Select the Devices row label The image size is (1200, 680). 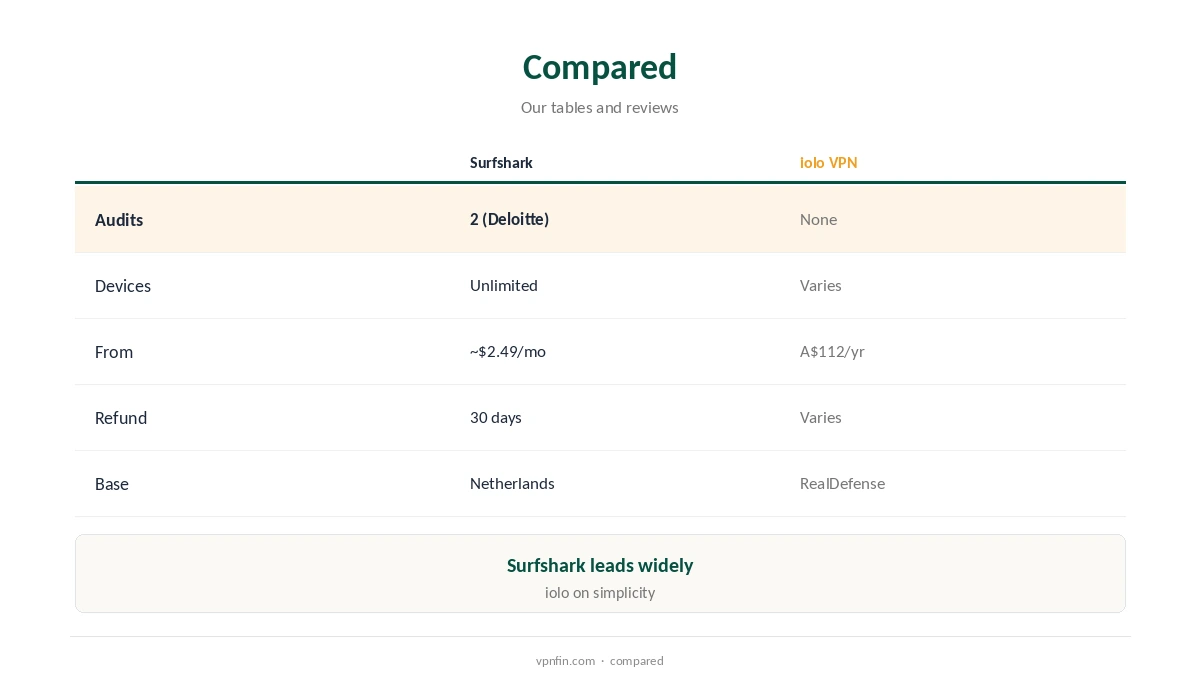[123, 286]
